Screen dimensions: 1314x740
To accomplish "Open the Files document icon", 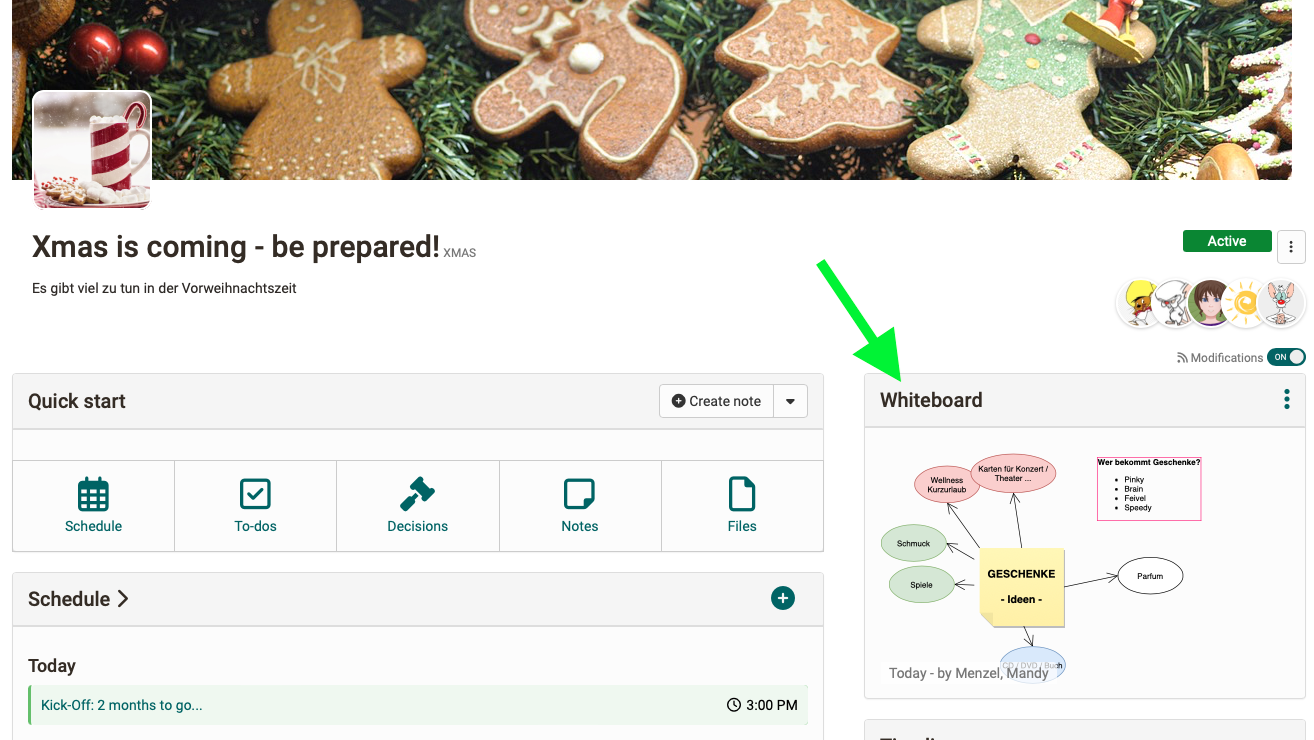I will pos(742,494).
